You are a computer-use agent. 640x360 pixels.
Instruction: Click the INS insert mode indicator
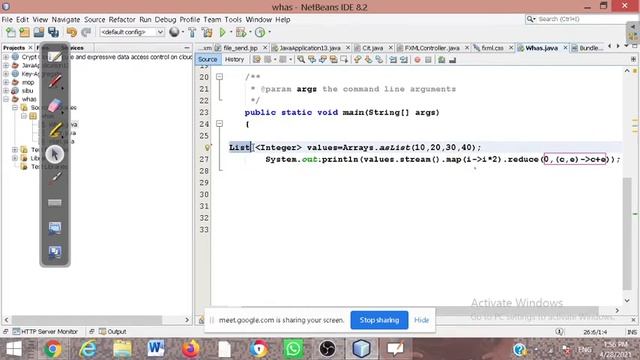631,332
